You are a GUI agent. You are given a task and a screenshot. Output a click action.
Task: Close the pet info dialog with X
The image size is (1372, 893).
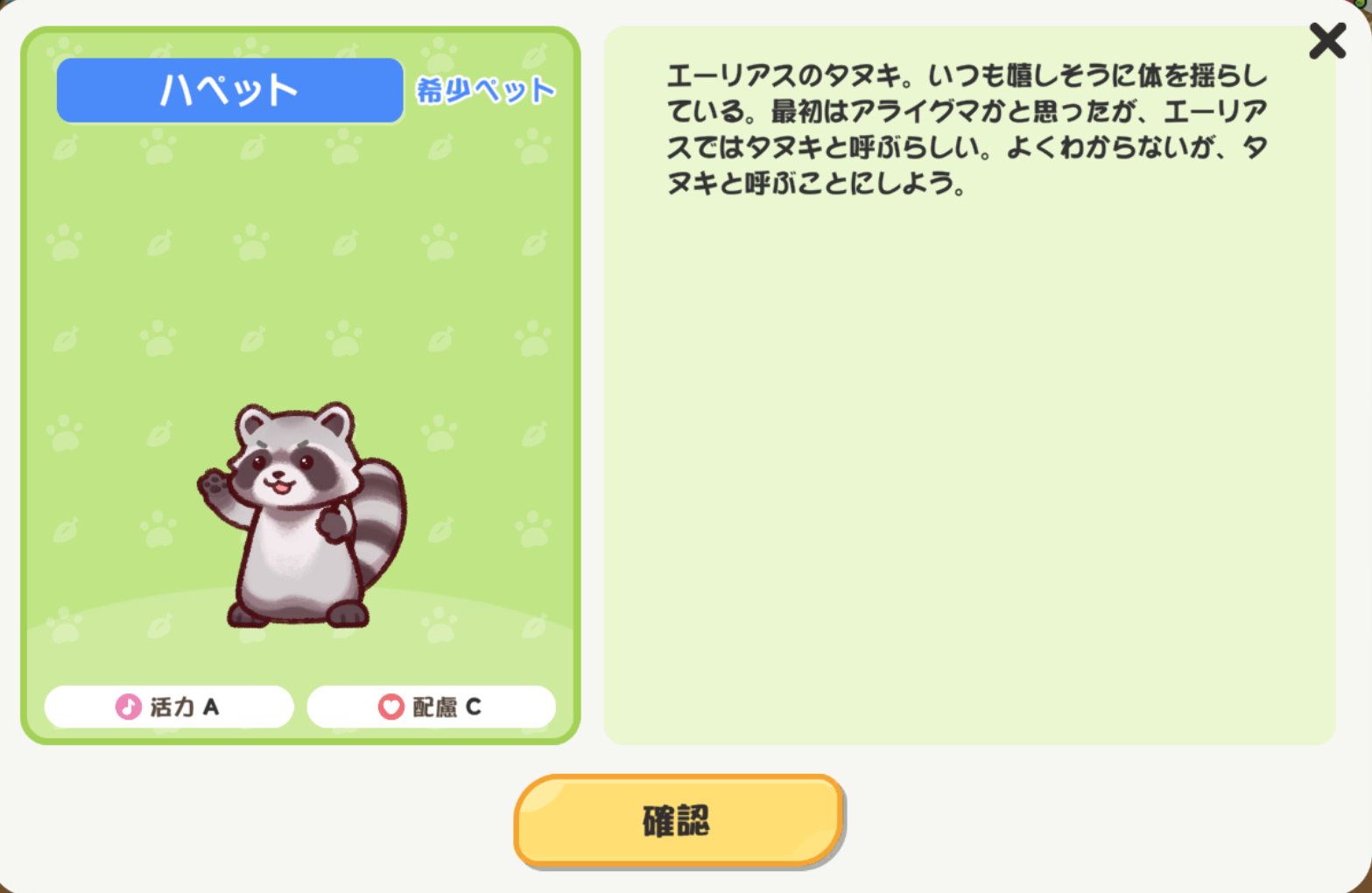click(x=1327, y=40)
